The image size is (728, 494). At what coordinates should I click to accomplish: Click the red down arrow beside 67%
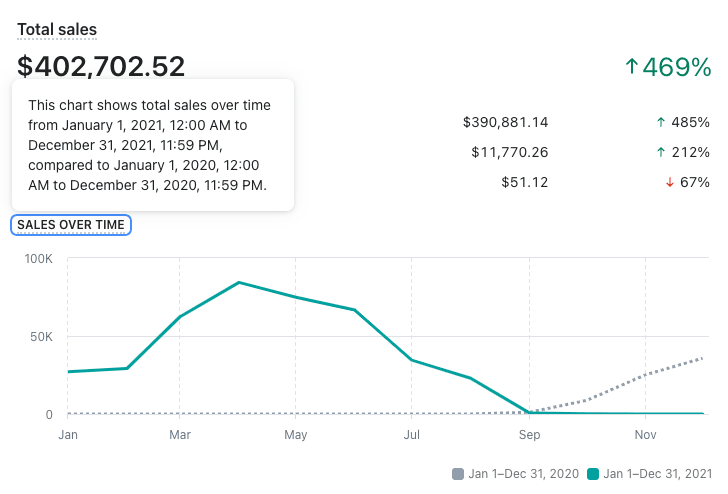coord(669,182)
